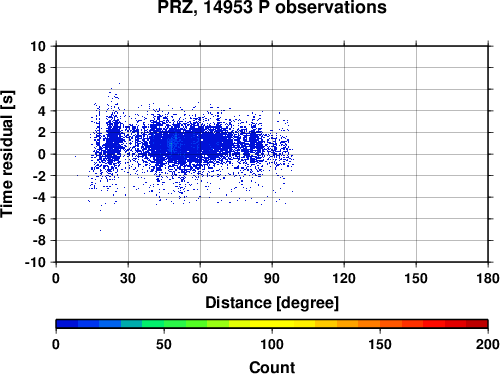Pick the yellow segment of the colorbar

[x=272, y=324]
